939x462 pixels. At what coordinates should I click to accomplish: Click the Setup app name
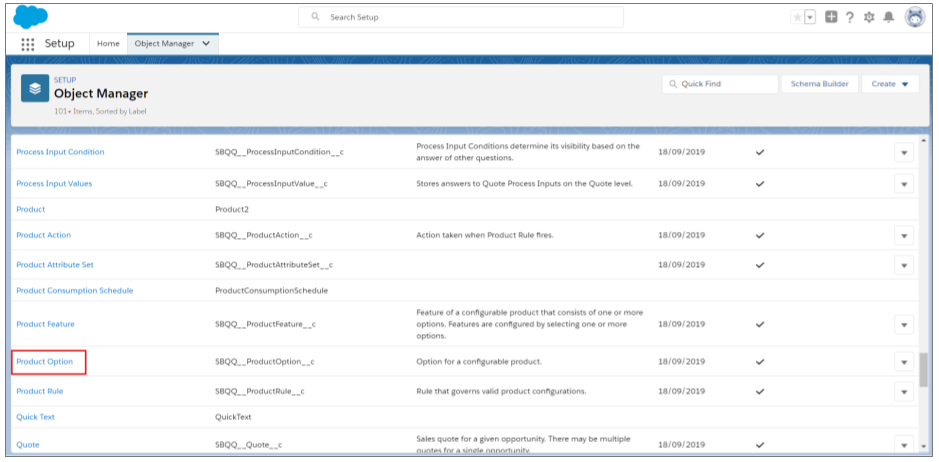pyautogui.click(x=60, y=44)
